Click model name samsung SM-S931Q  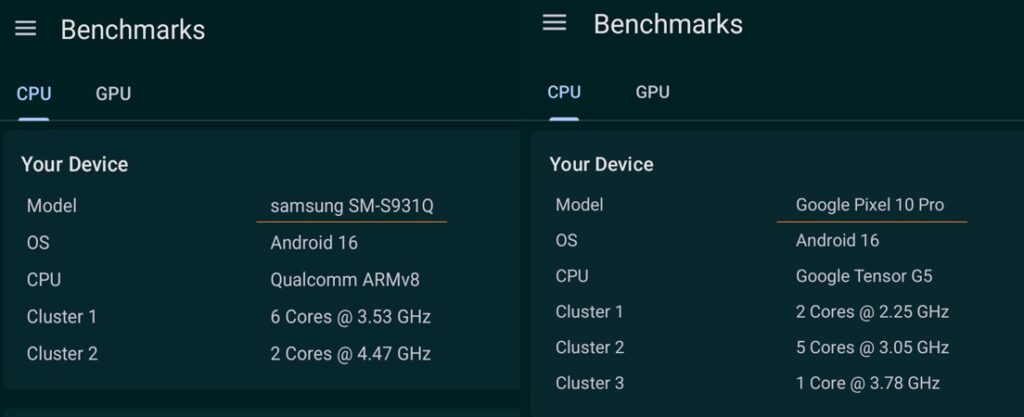pos(352,206)
